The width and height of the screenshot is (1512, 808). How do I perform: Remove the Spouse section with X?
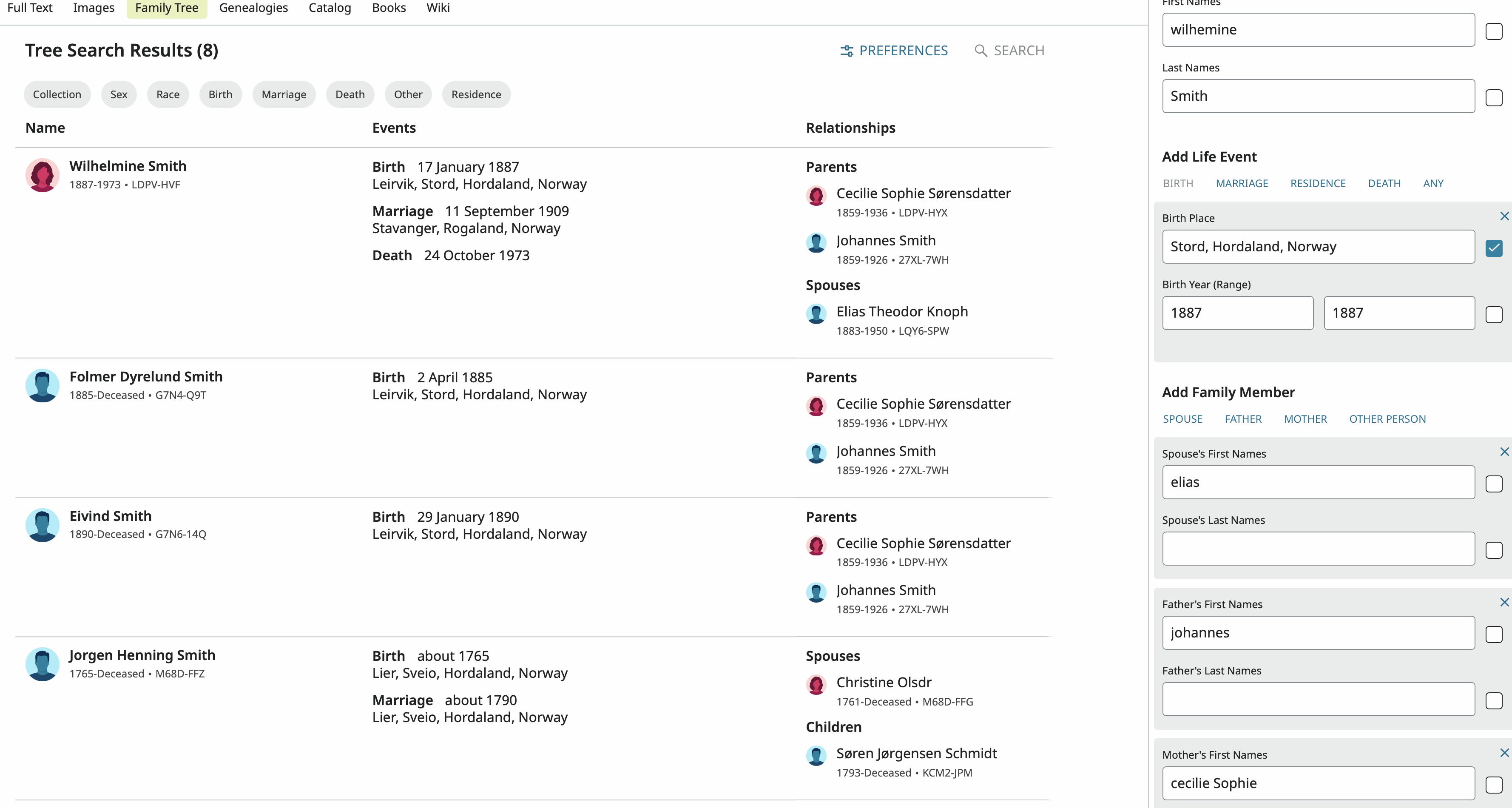click(1504, 452)
